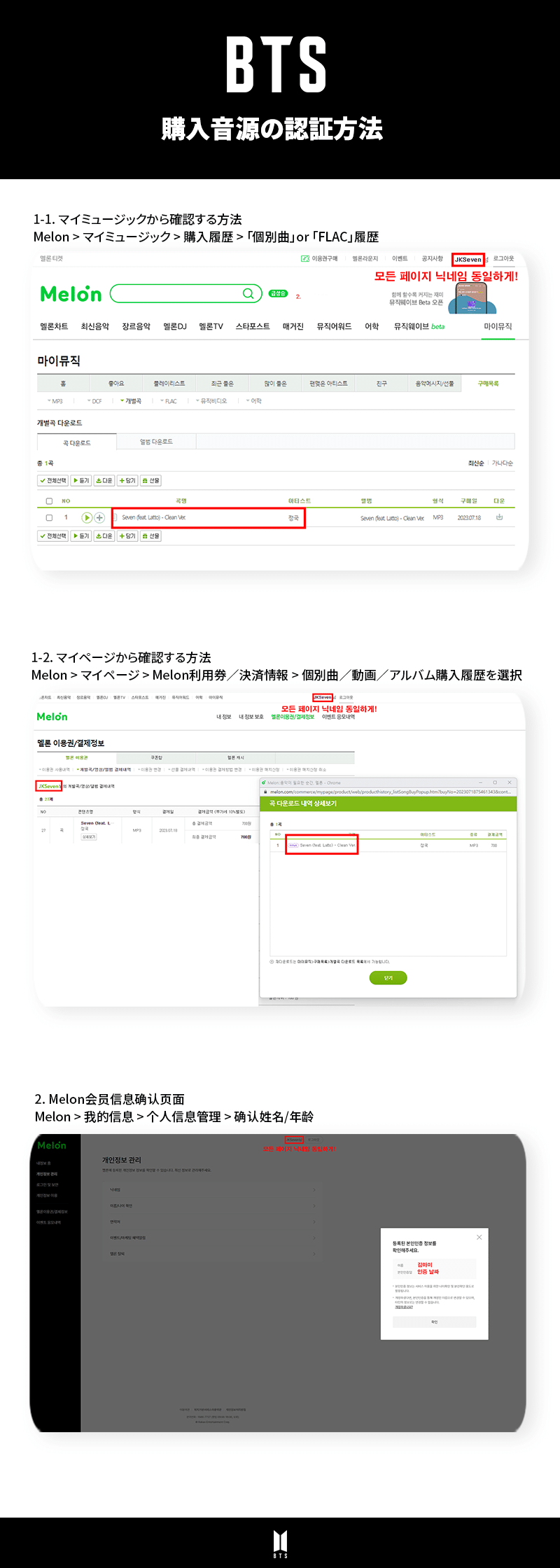Switch to the 좋아요 tab
560x1568 pixels.
116,384
